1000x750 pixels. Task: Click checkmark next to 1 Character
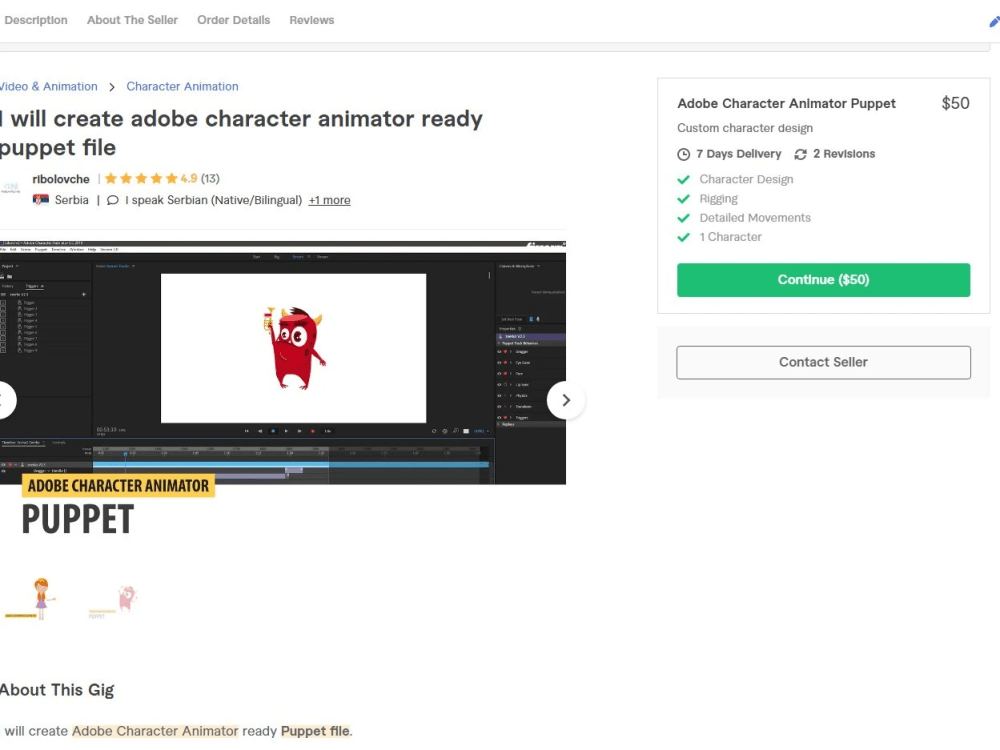684,237
